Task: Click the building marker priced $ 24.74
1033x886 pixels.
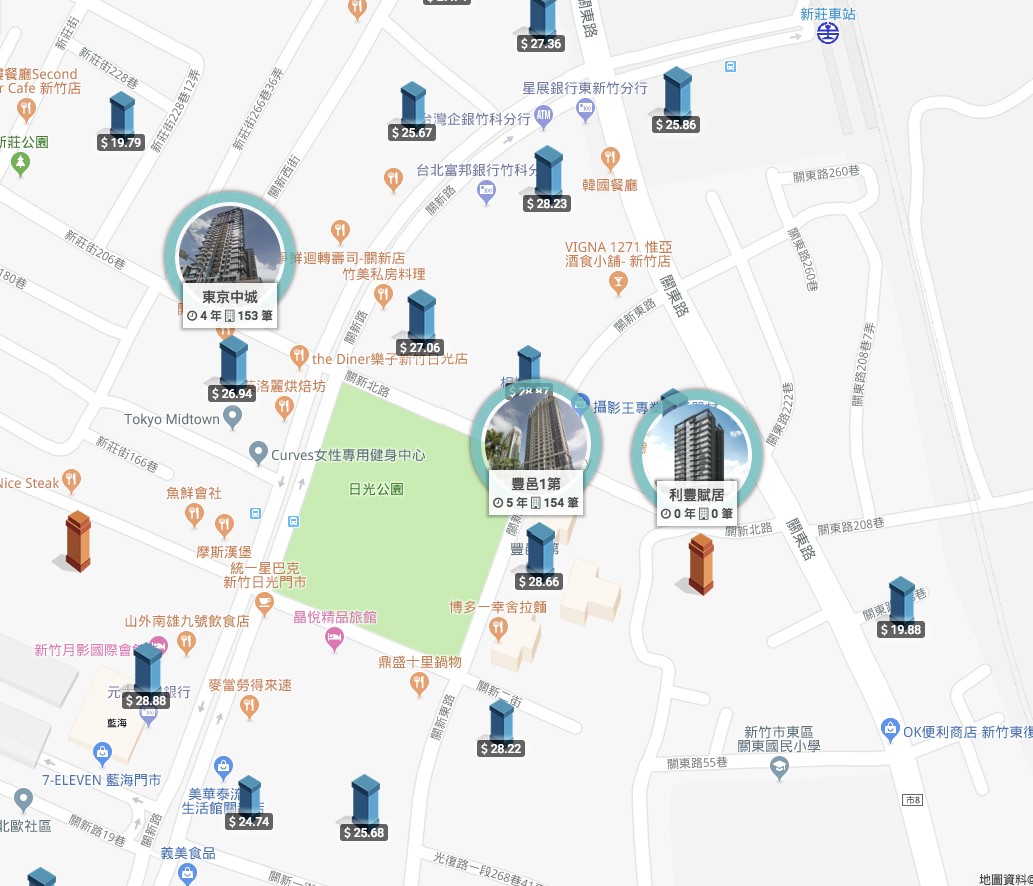Action: coord(249,803)
